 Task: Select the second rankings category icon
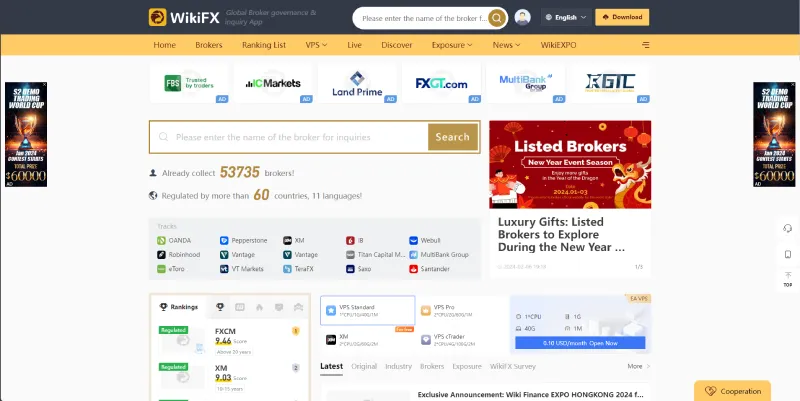(240, 307)
